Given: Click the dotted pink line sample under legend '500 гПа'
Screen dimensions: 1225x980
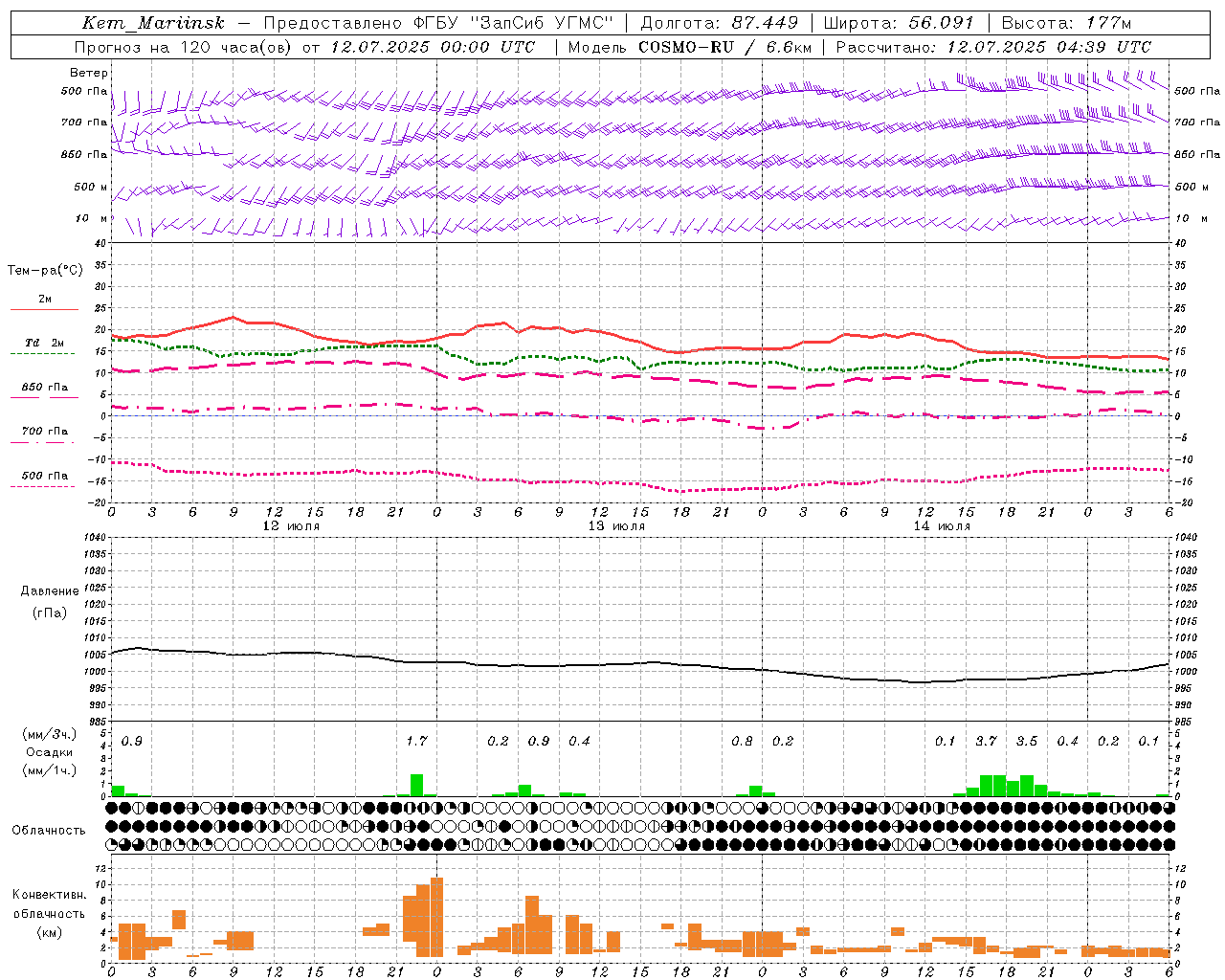Looking at the screenshot, I should [x=42, y=486].
